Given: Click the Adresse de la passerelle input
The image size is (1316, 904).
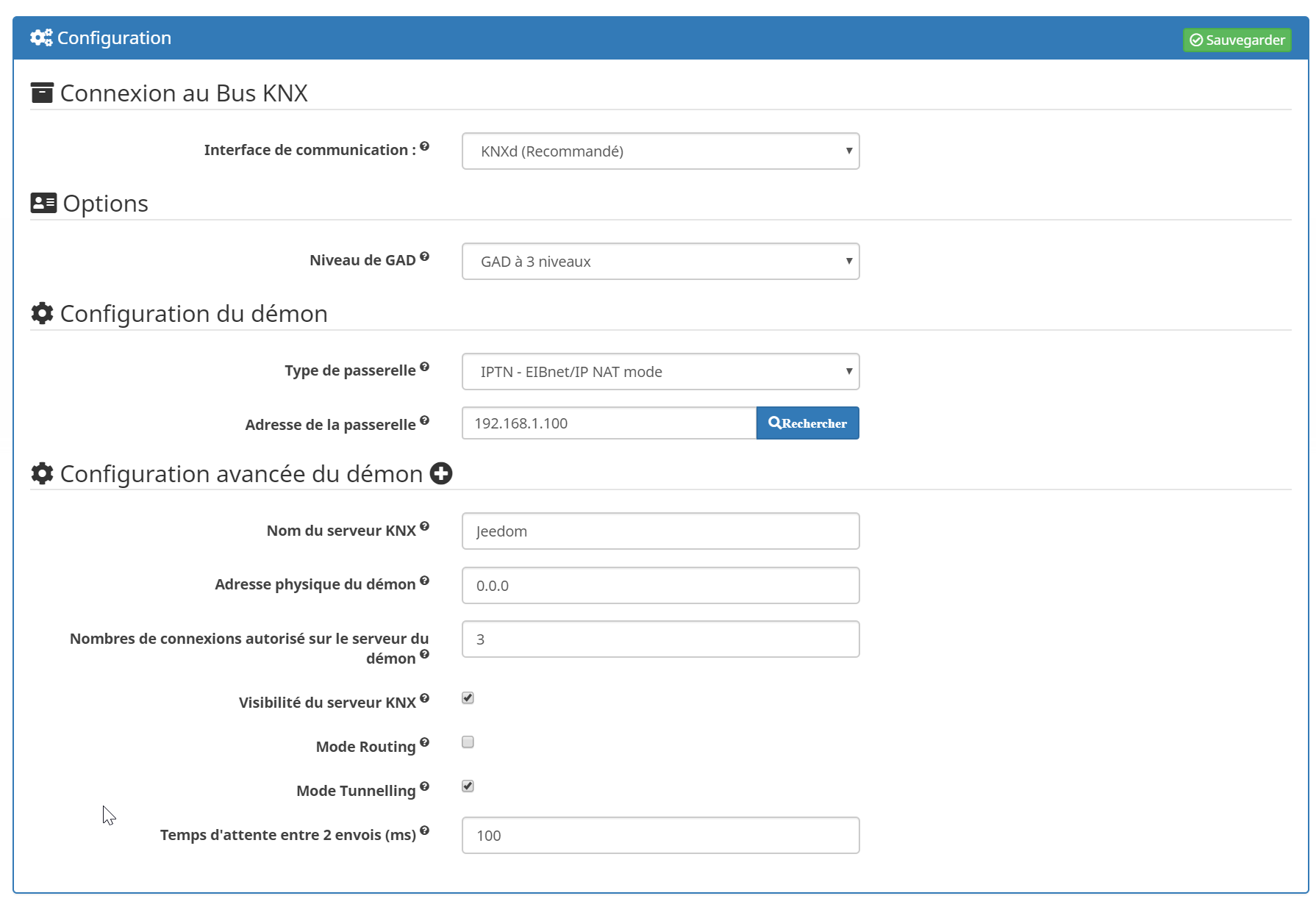Looking at the screenshot, I should (x=609, y=423).
